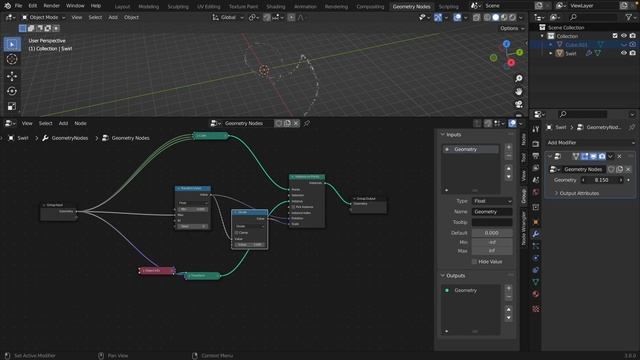Click the Blender logo menu
640x360 pixels.
click(x=7, y=6)
